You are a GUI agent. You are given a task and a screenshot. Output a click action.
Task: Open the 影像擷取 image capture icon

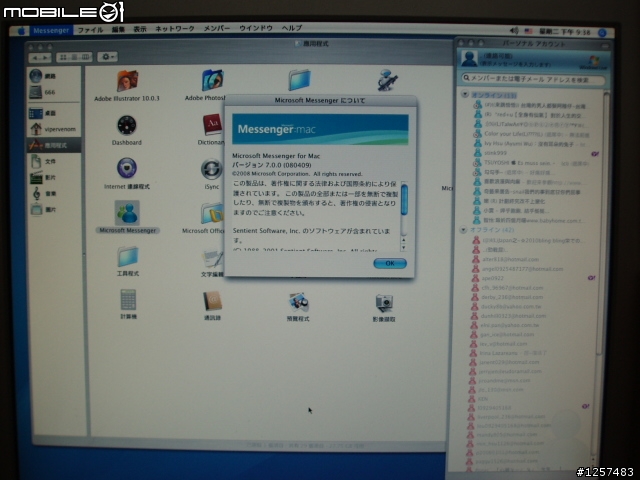point(384,304)
